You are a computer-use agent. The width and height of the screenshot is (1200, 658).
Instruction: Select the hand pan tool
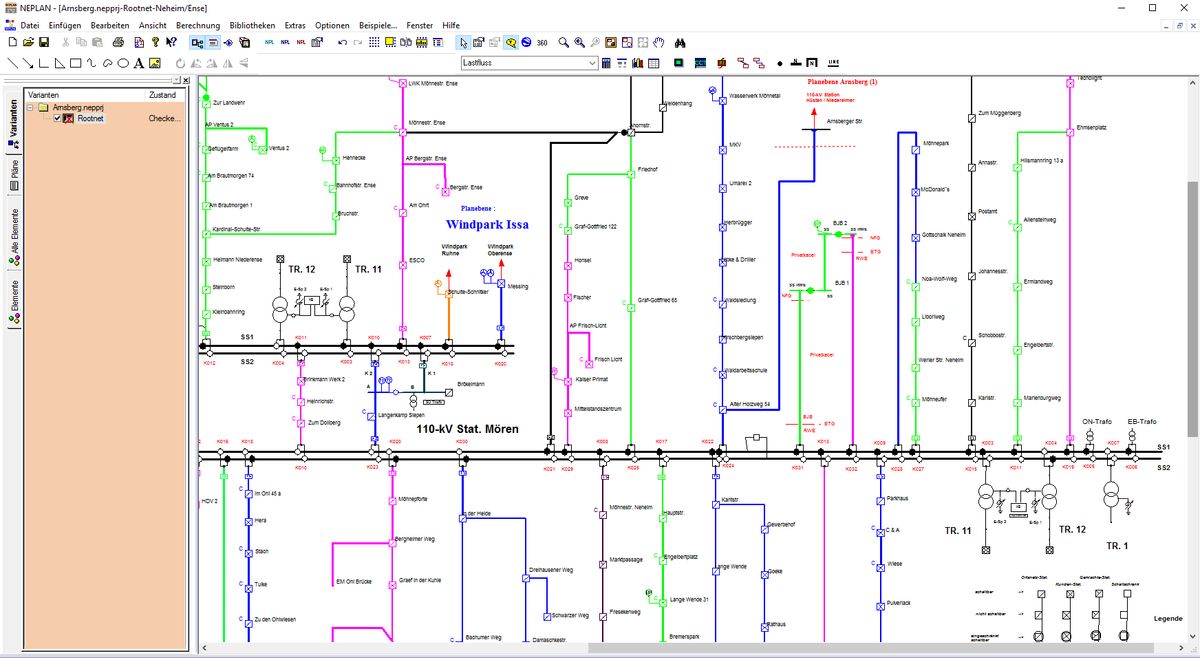pyautogui.click(x=658, y=43)
